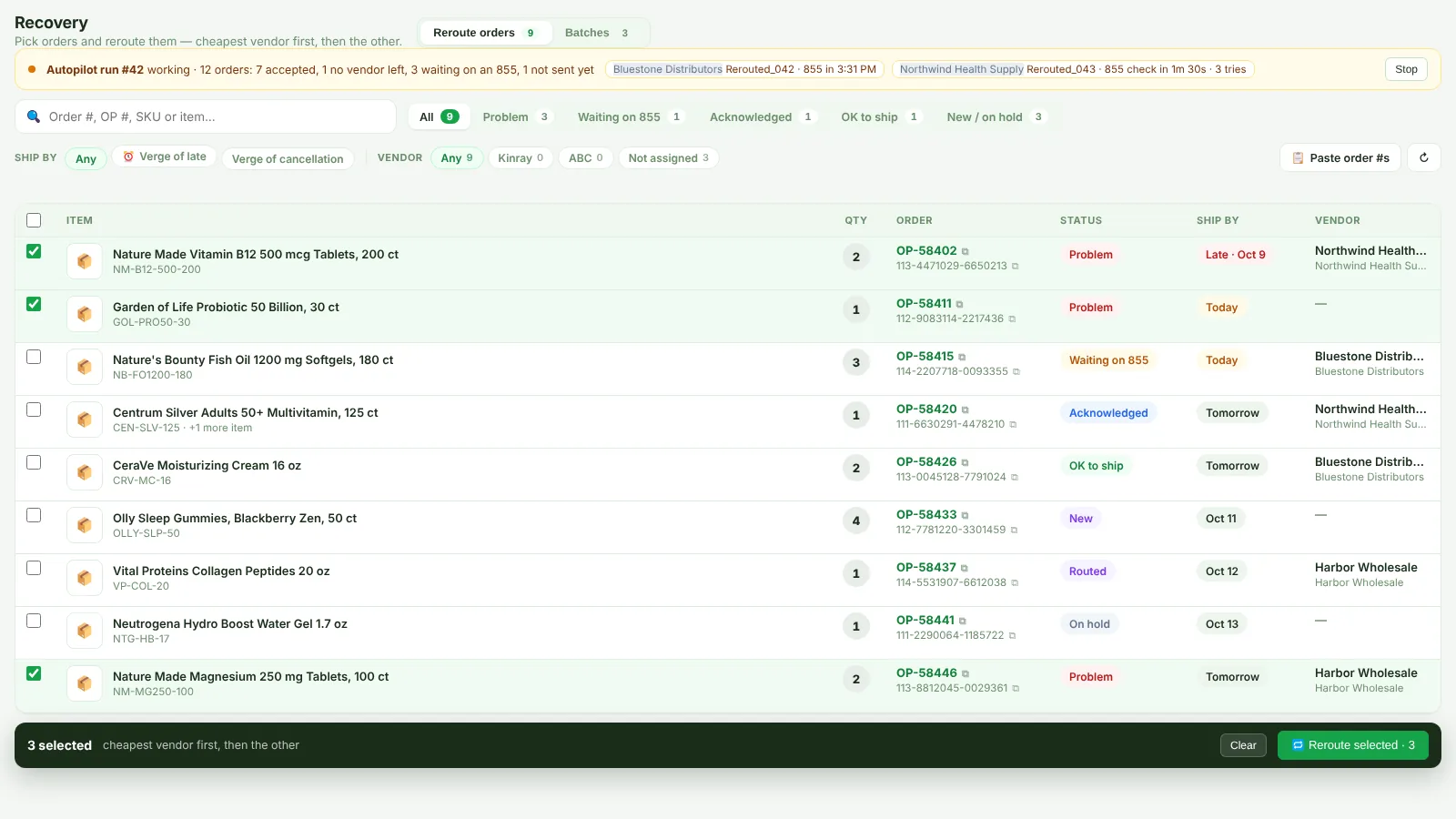The width and height of the screenshot is (1456, 819).
Task: Click the refresh icon button
Action: click(x=1424, y=157)
